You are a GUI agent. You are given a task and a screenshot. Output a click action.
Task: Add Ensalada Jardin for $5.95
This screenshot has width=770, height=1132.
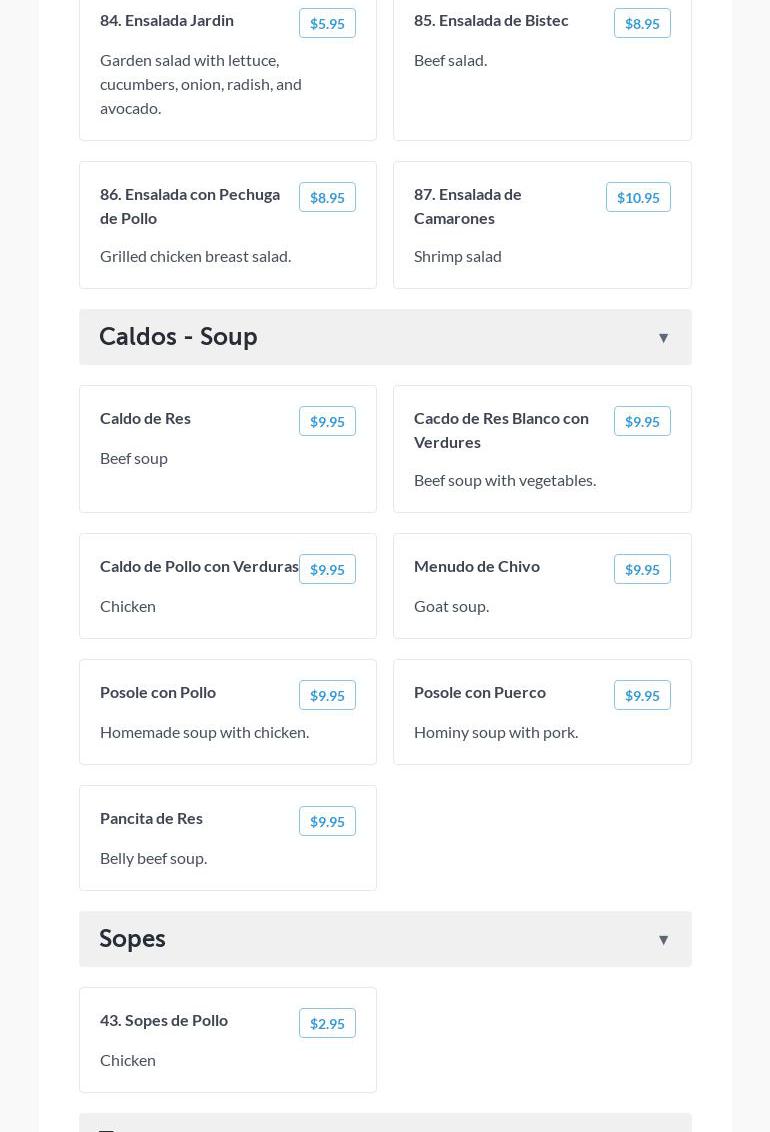[x=327, y=23]
